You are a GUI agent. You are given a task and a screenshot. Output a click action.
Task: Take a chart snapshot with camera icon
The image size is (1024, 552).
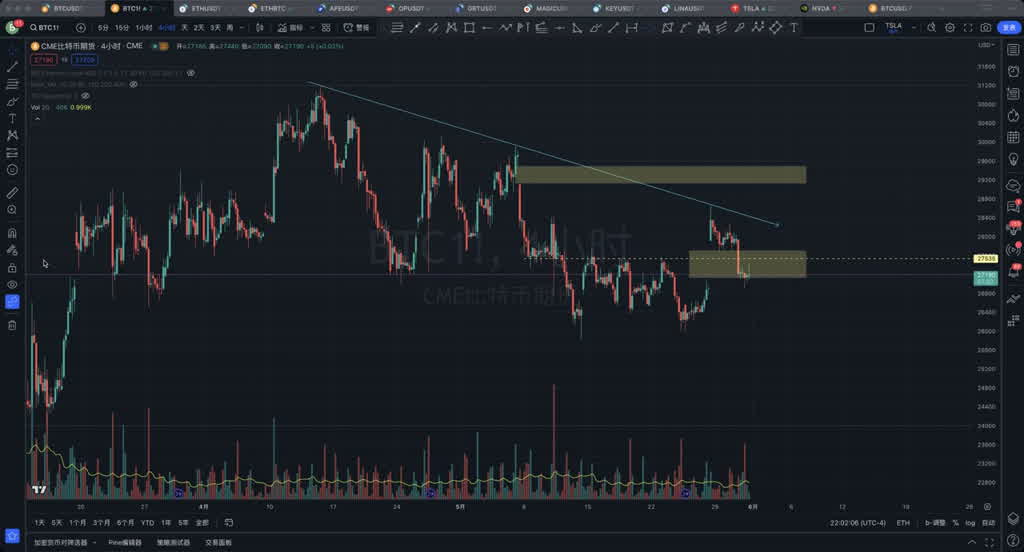[x=986, y=28]
